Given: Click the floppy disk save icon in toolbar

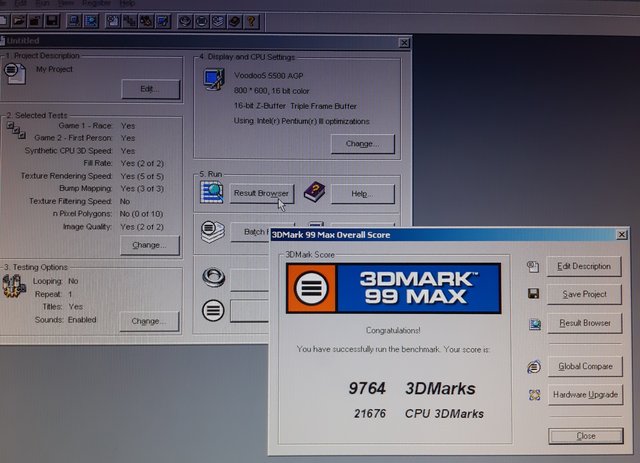Looking at the screenshot, I should tap(52, 20).
